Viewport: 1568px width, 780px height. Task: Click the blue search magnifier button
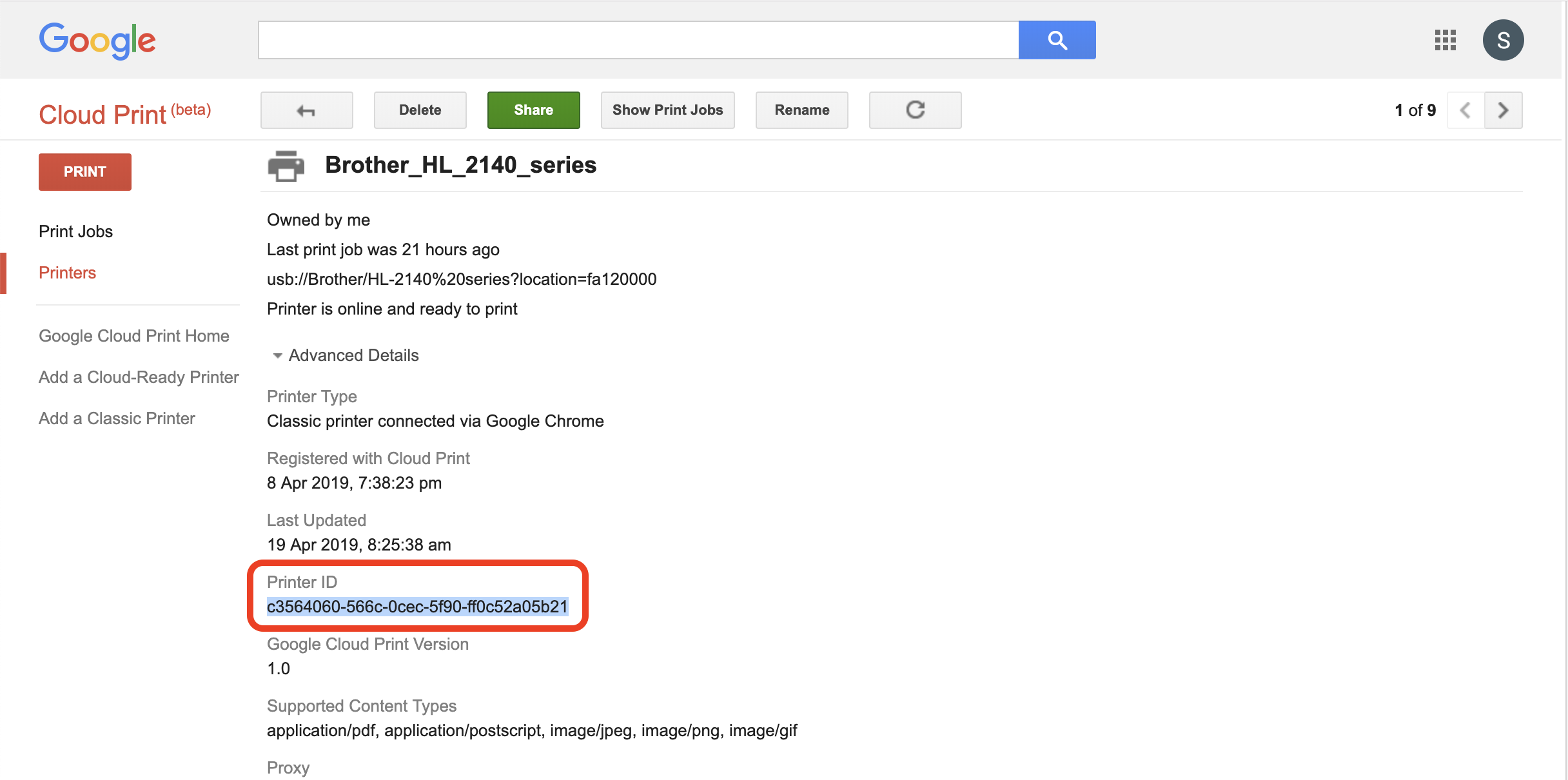[x=1057, y=40]
